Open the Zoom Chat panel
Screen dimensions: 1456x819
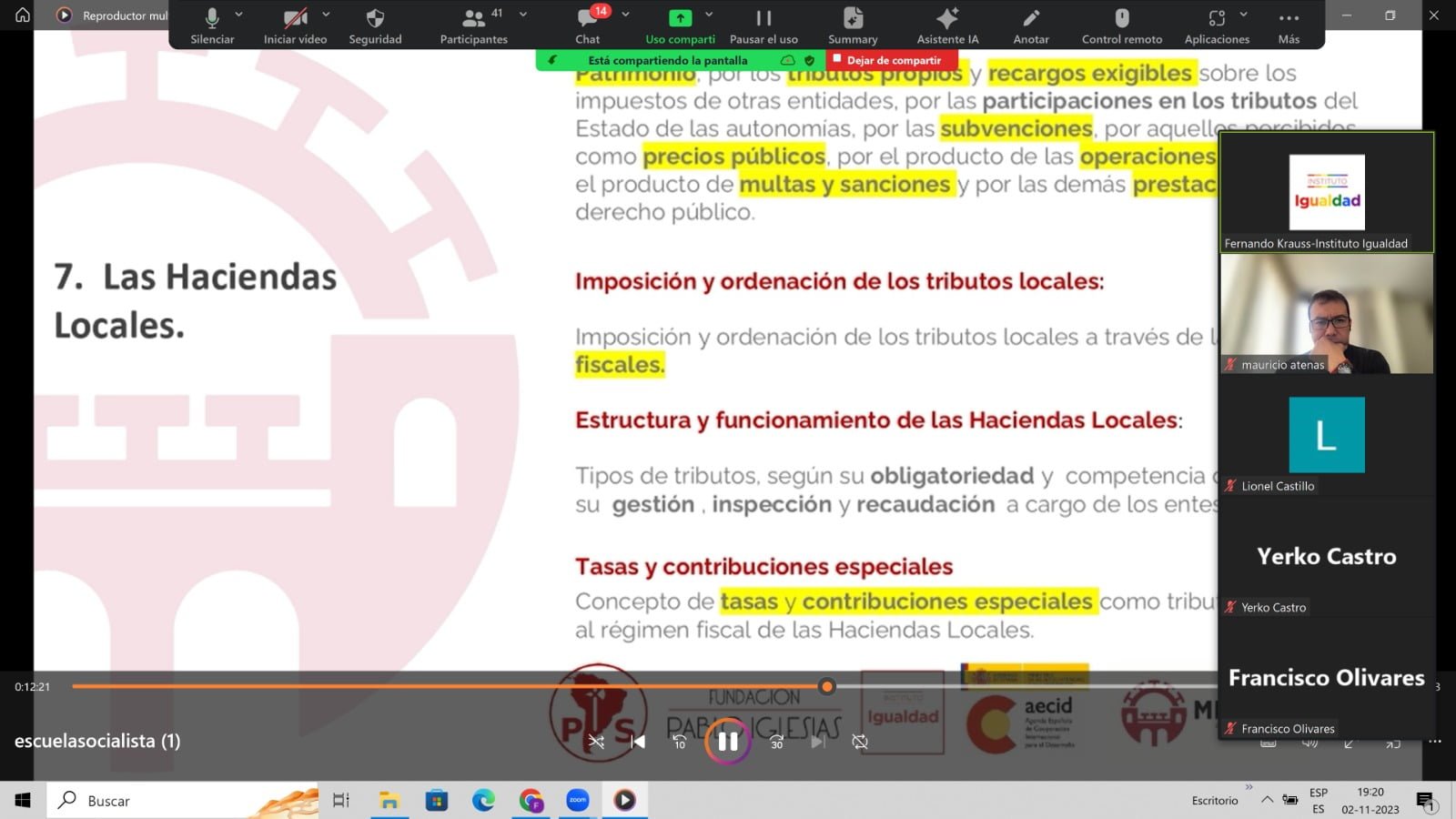[587, 25]
